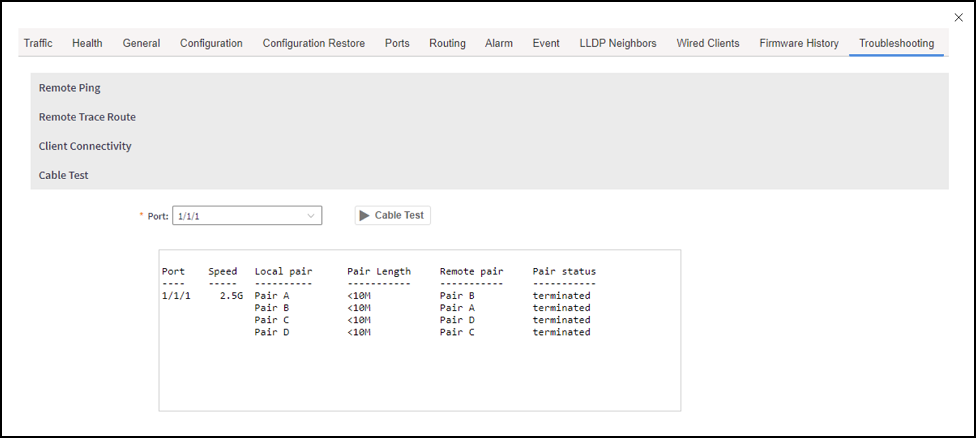Click the Port dropdown chevron arrow
976x438 pixels.
[x=311, y=216]
